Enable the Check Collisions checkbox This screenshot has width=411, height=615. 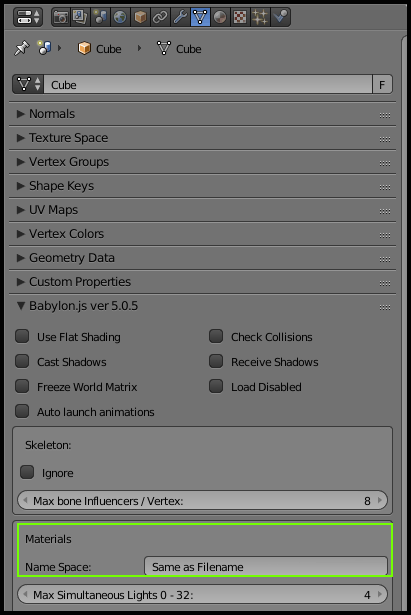coord(216,337)
